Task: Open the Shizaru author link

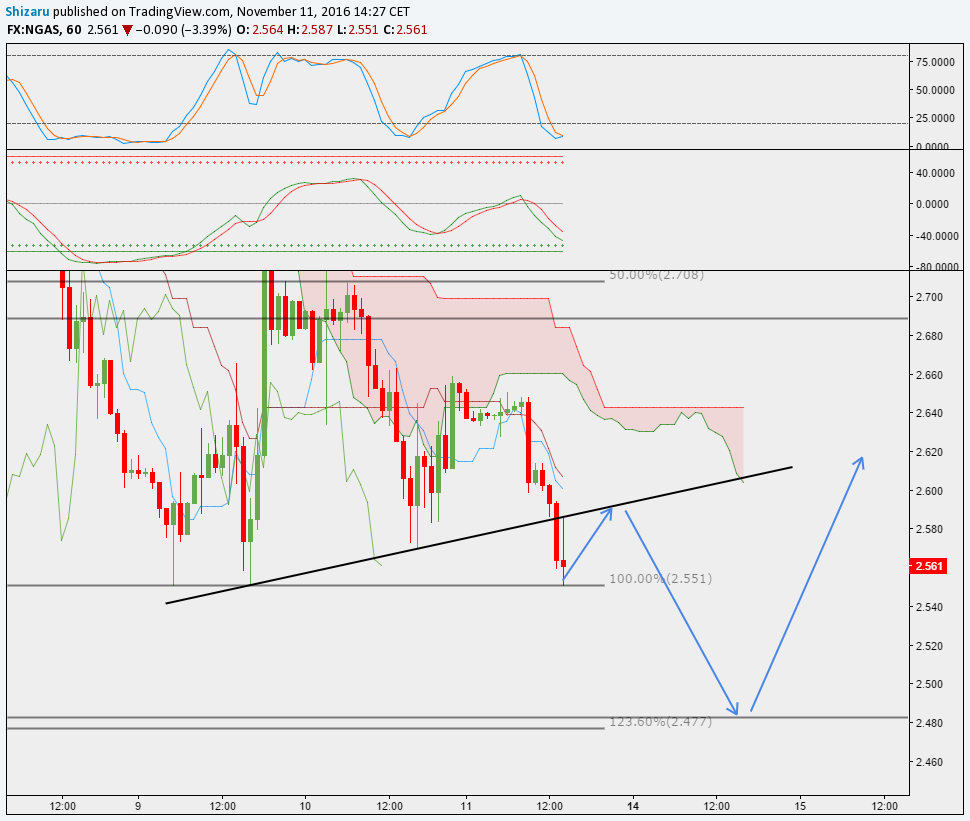Action: click(27, 12)
